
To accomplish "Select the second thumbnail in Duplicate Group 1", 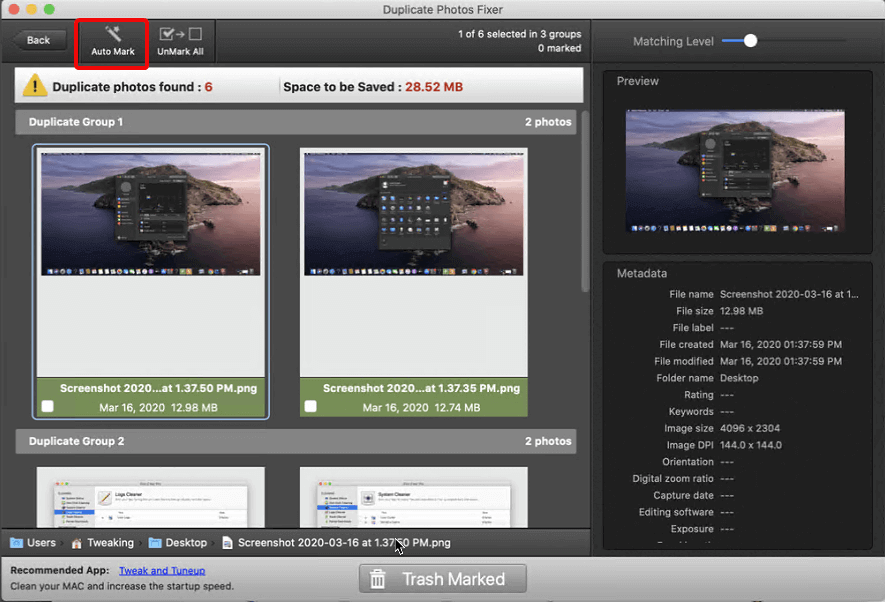I will [x=414, y=213].
